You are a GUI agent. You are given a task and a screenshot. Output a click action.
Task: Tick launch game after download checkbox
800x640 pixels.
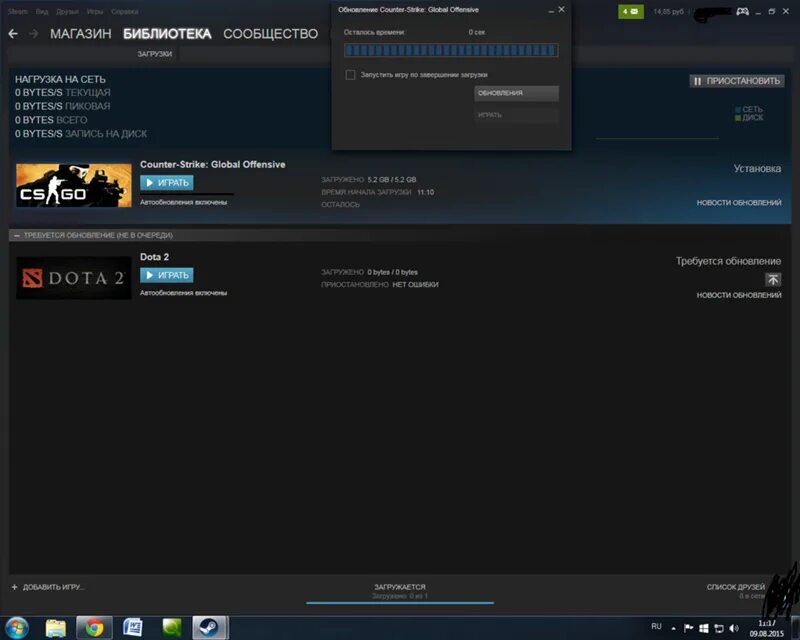click(351, 75)
